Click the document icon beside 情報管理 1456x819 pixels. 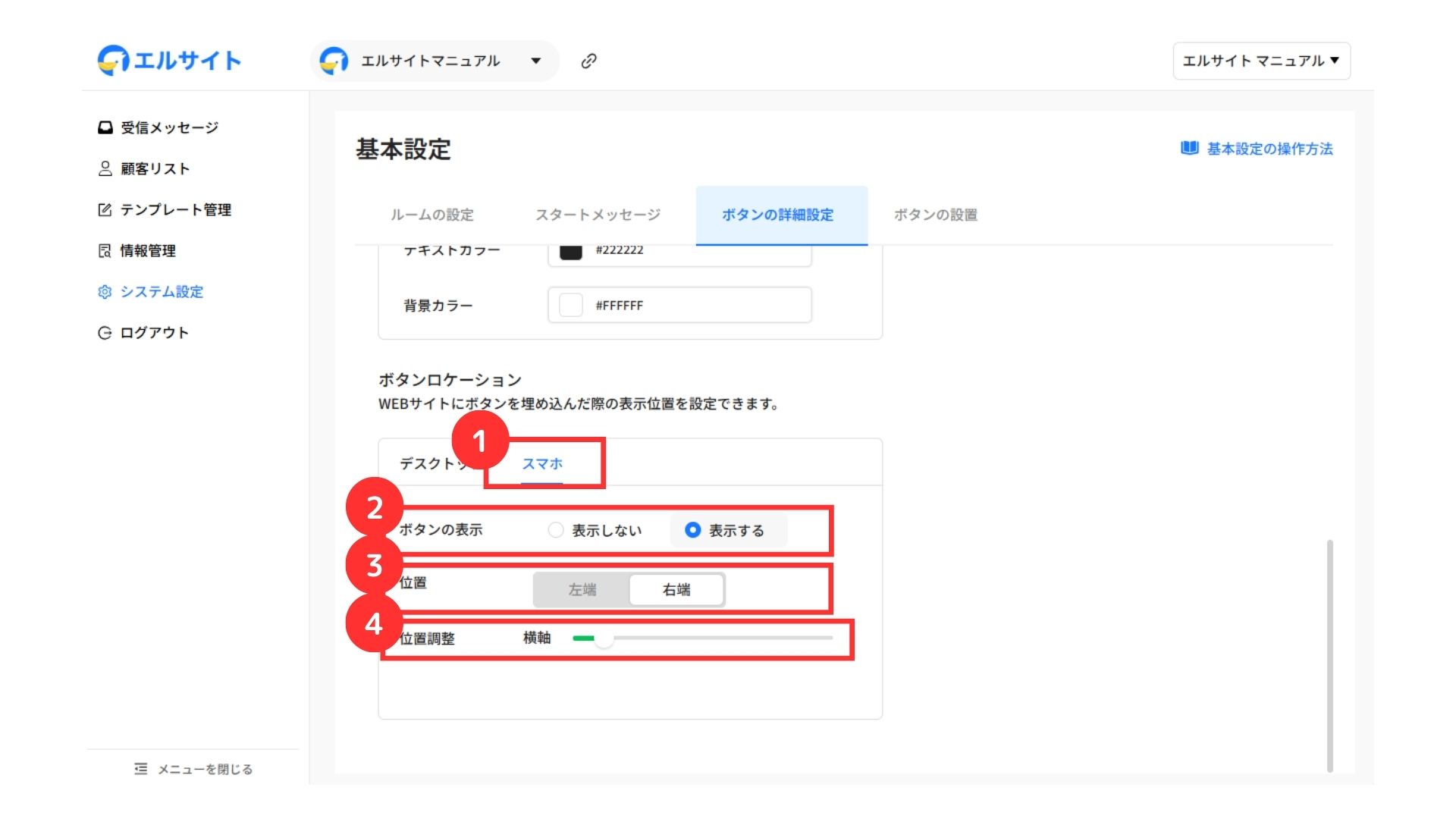[105, 250]
